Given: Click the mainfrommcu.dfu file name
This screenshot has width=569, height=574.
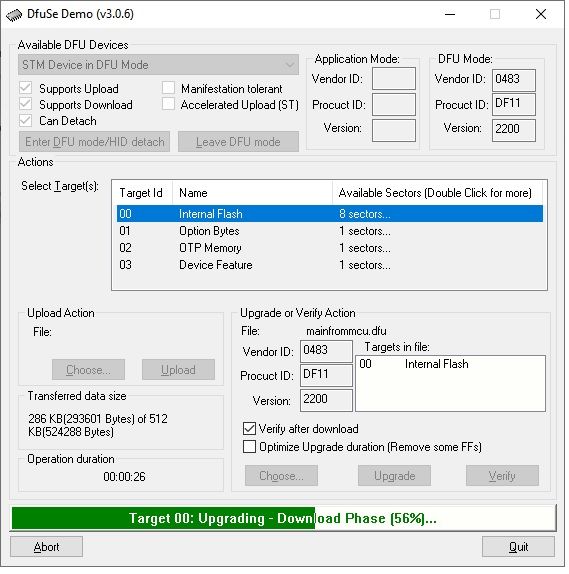Looking at the screenshot, I should pos(346,331).
